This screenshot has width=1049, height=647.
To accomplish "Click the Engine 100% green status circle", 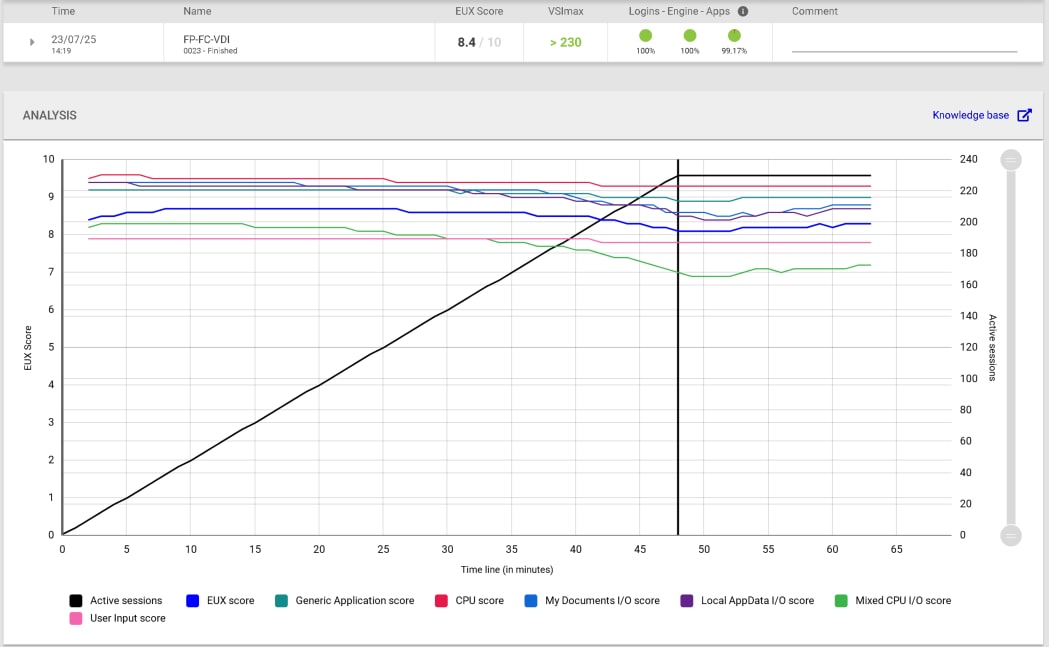I will tap(690, 35).
